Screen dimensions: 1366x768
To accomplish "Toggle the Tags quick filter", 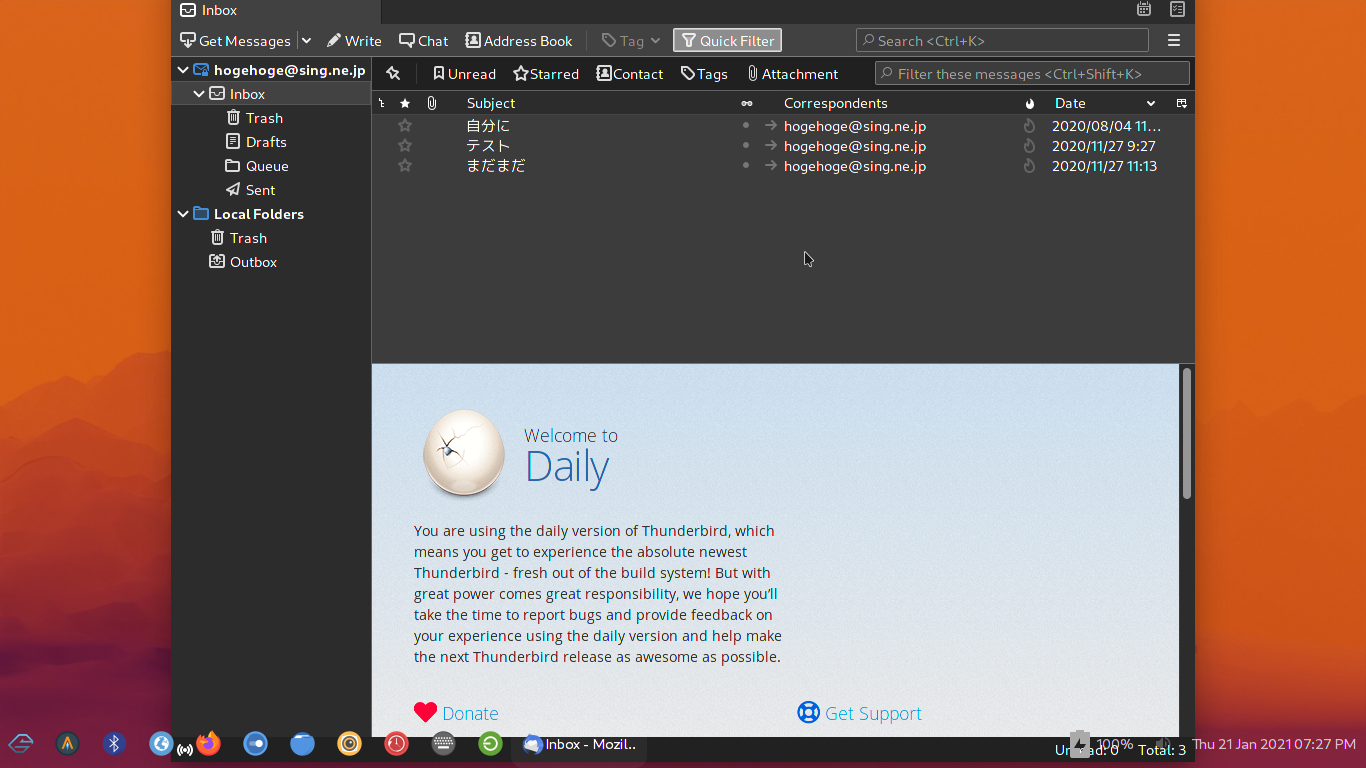I will [704, 74].
